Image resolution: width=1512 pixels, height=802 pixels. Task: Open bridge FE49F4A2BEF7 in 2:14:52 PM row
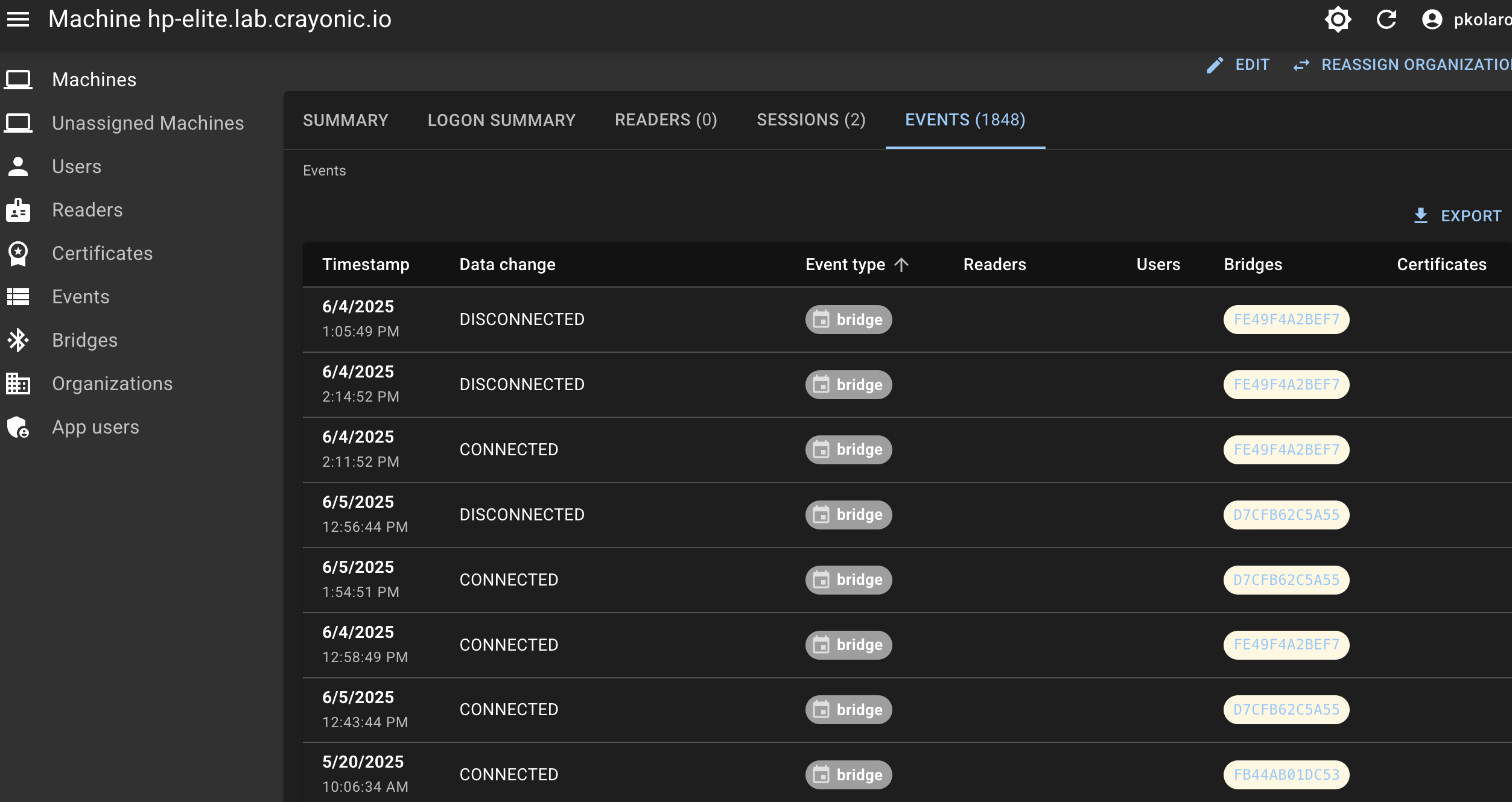[1286, 385]
